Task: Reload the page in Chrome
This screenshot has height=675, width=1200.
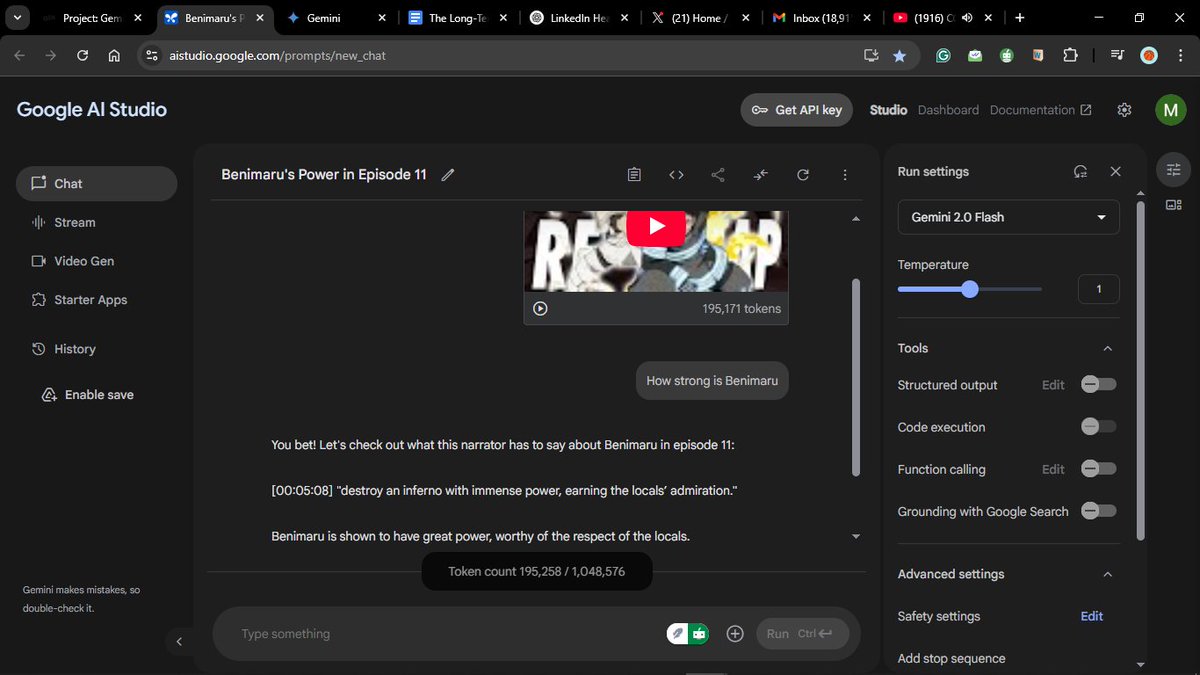Action: (82, 56)
